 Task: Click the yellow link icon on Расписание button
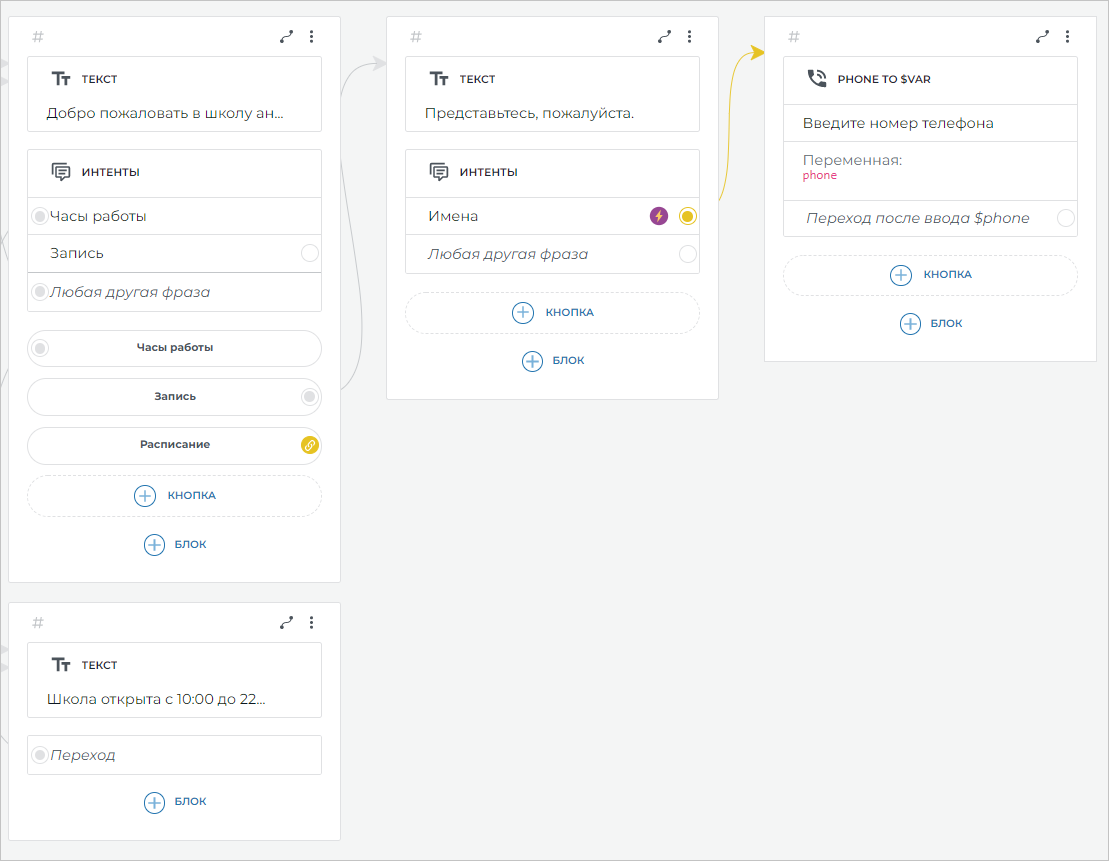[310, 445]
